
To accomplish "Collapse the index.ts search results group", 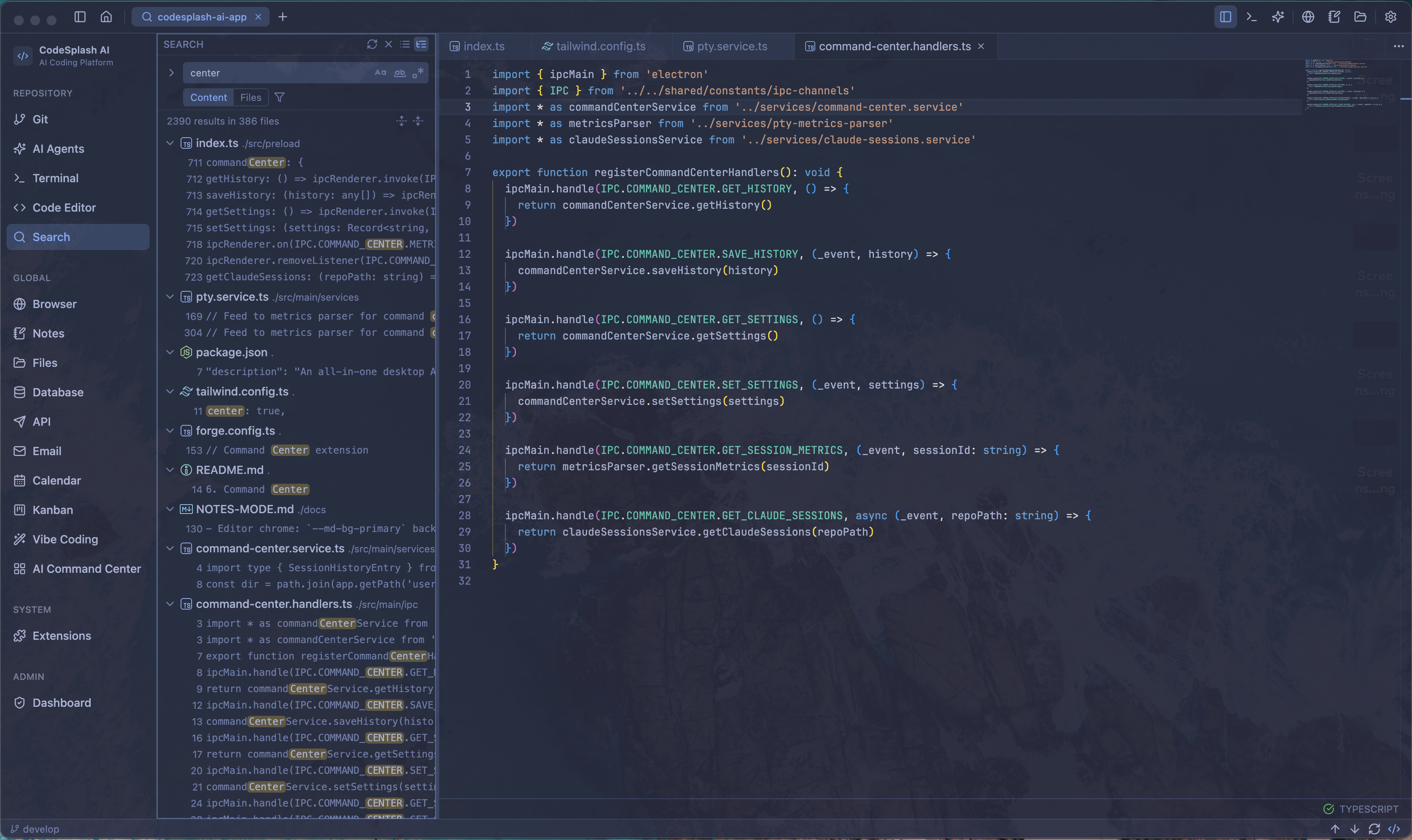I will [170, 143].
